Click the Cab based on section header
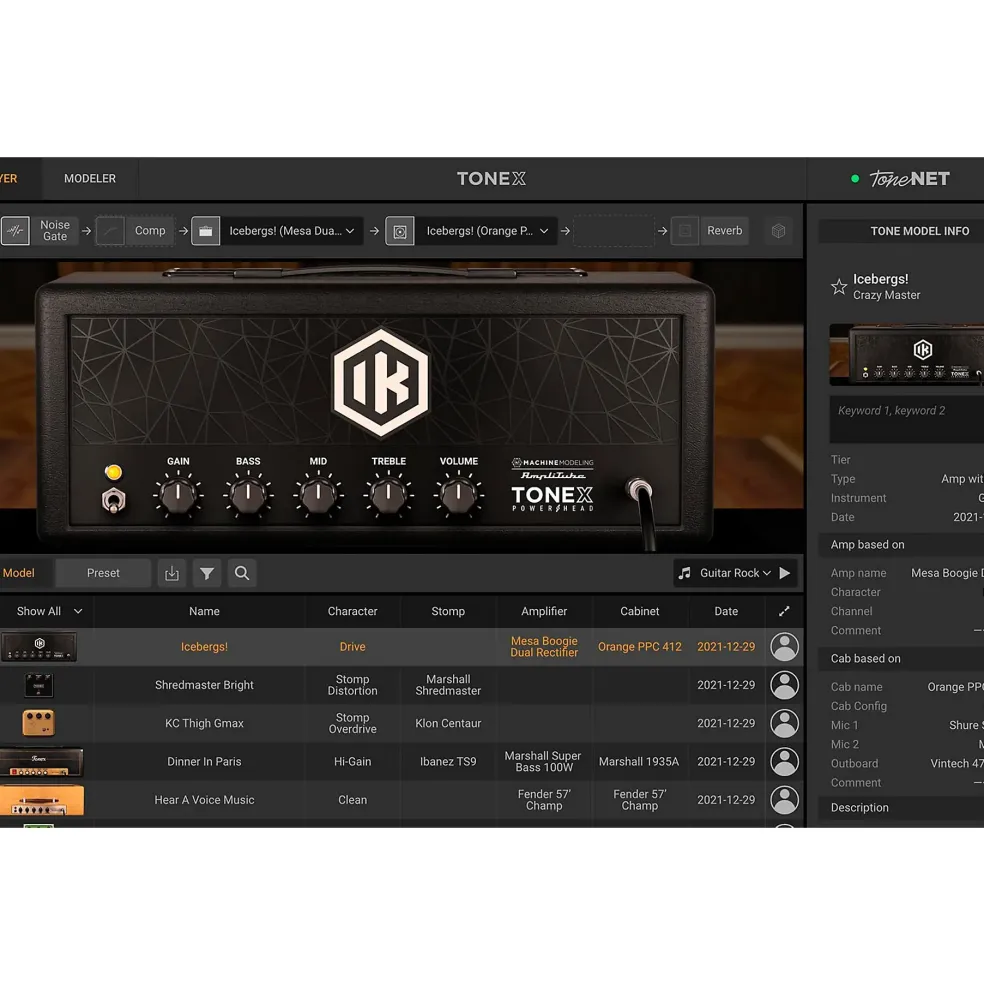Screen dimensions: 984x985 (x=901, y=658)
